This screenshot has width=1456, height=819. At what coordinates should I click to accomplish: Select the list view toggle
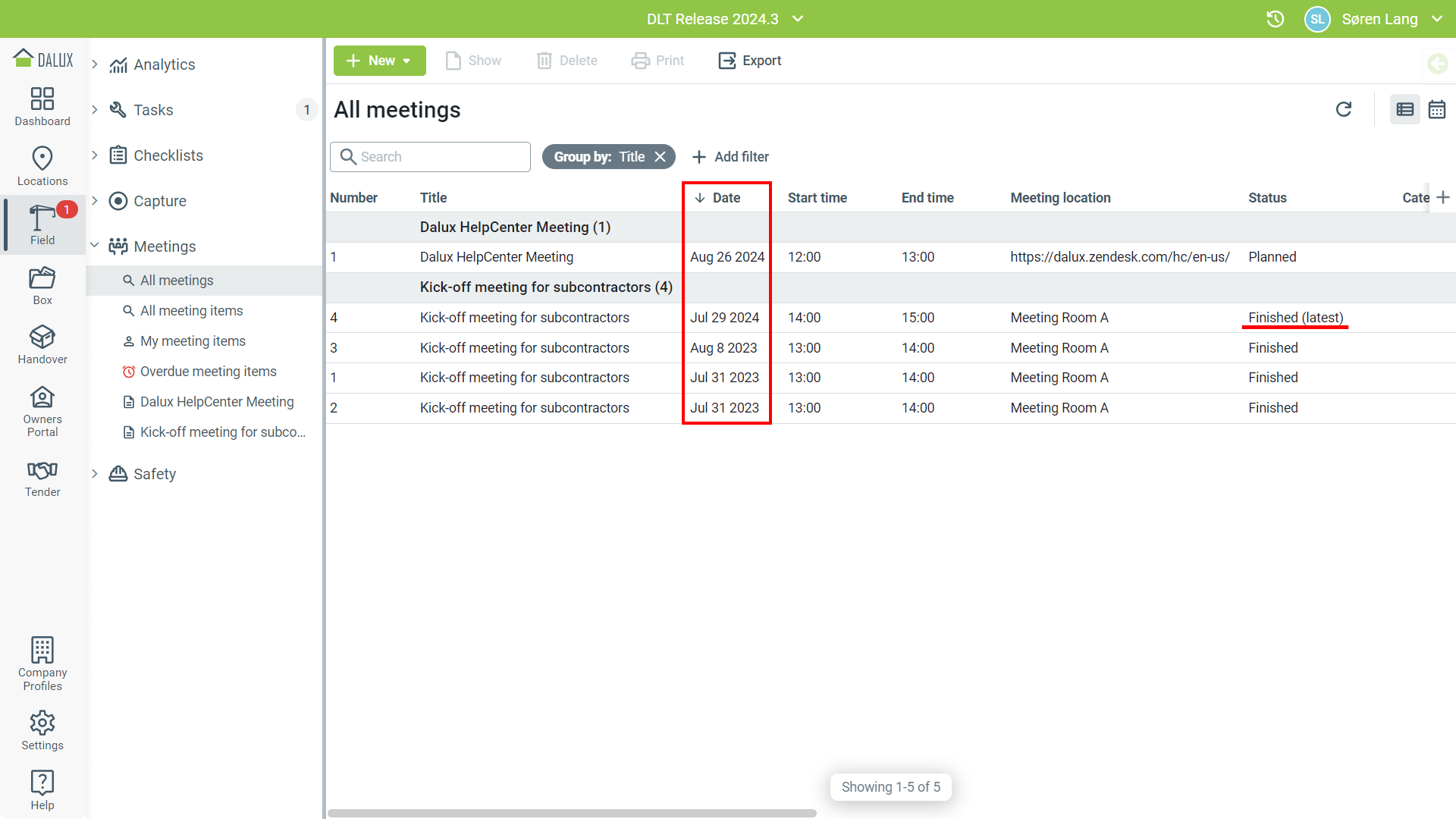click(x=1404, y=110)
